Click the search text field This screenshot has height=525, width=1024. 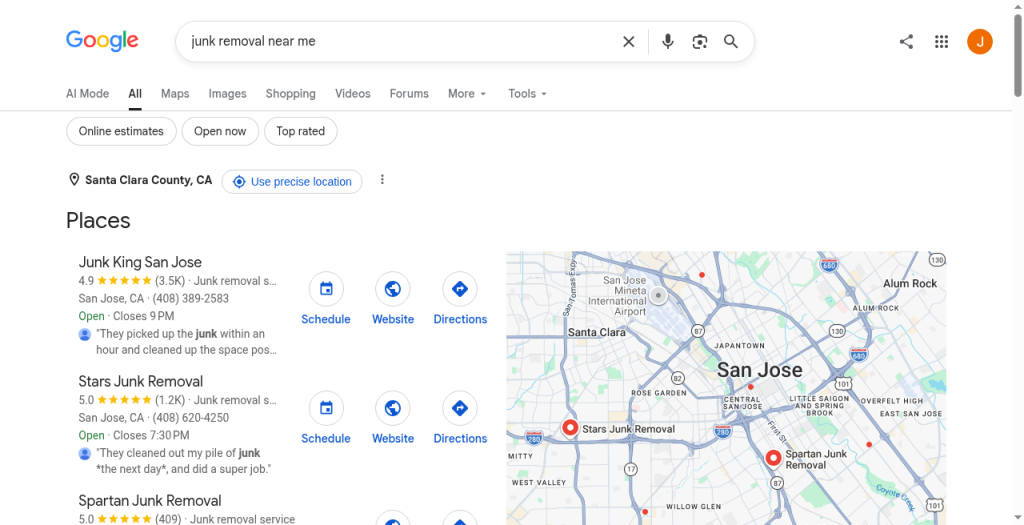click(398, 41)
